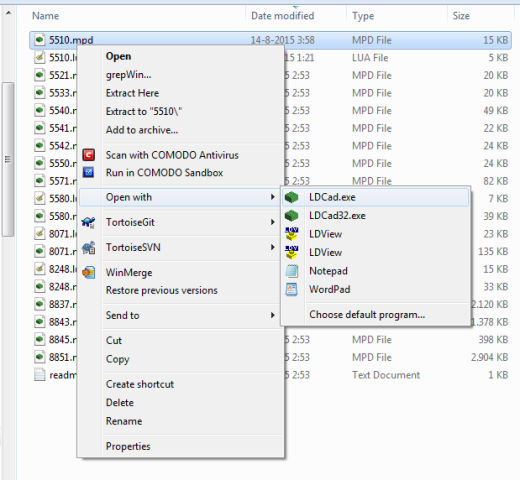The height and width of the screenshot is (480, 520).
Task: Click the text document icon of readme file
Action: coord(39,375)
